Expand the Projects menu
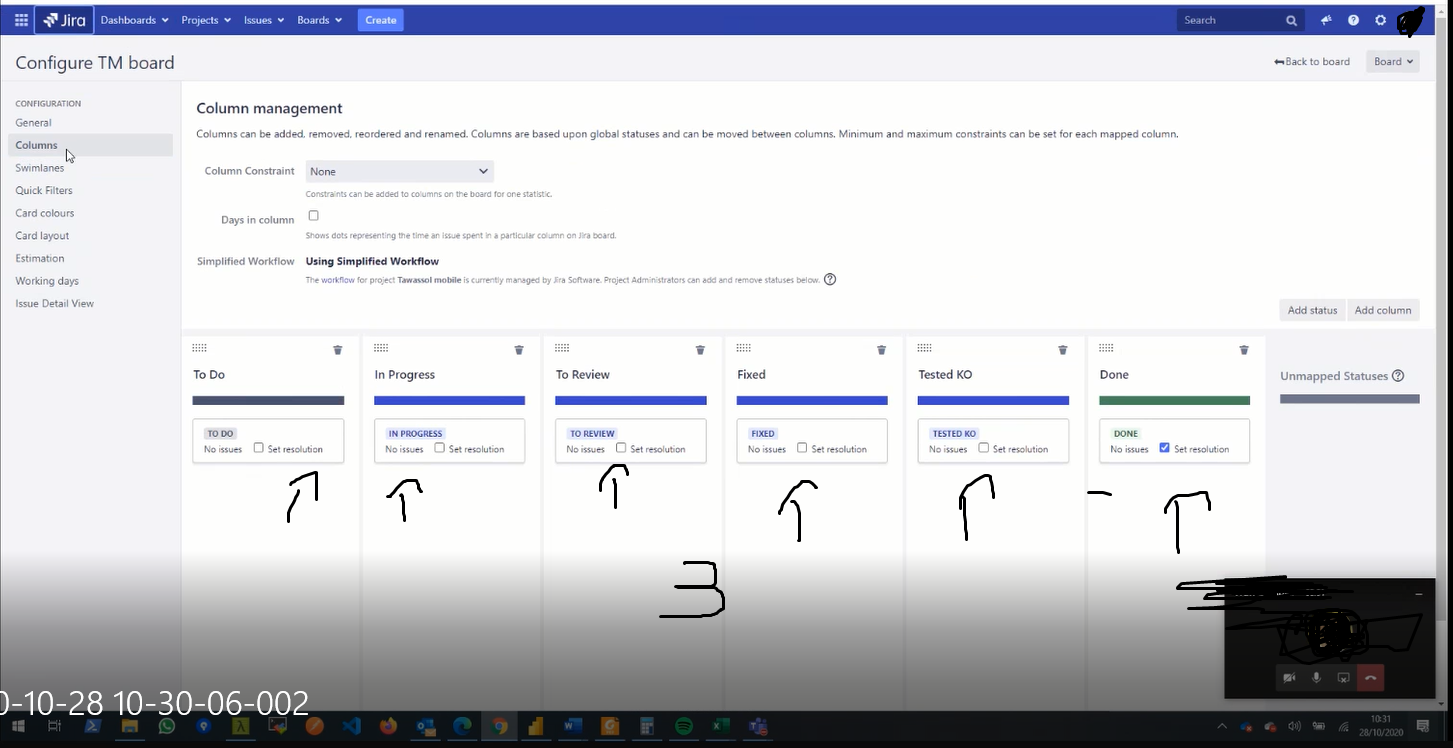The height and width of the screenshot is (748, 1453). (206, 20)
